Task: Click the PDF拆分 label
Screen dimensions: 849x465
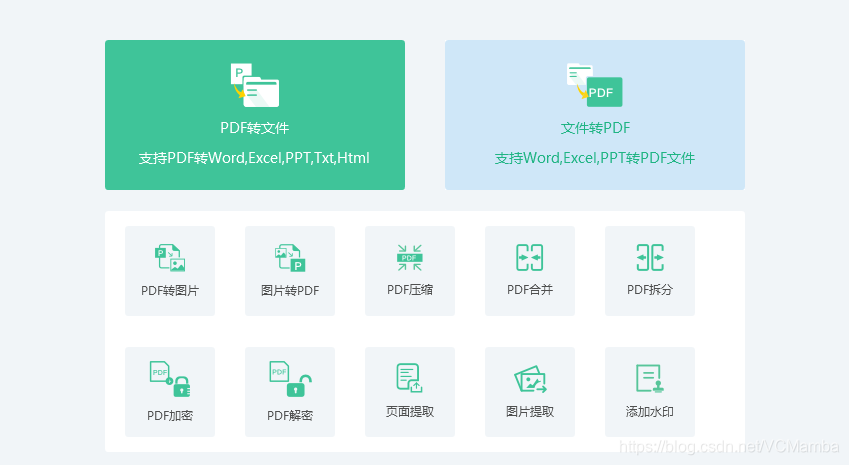Action: (650, 290)
